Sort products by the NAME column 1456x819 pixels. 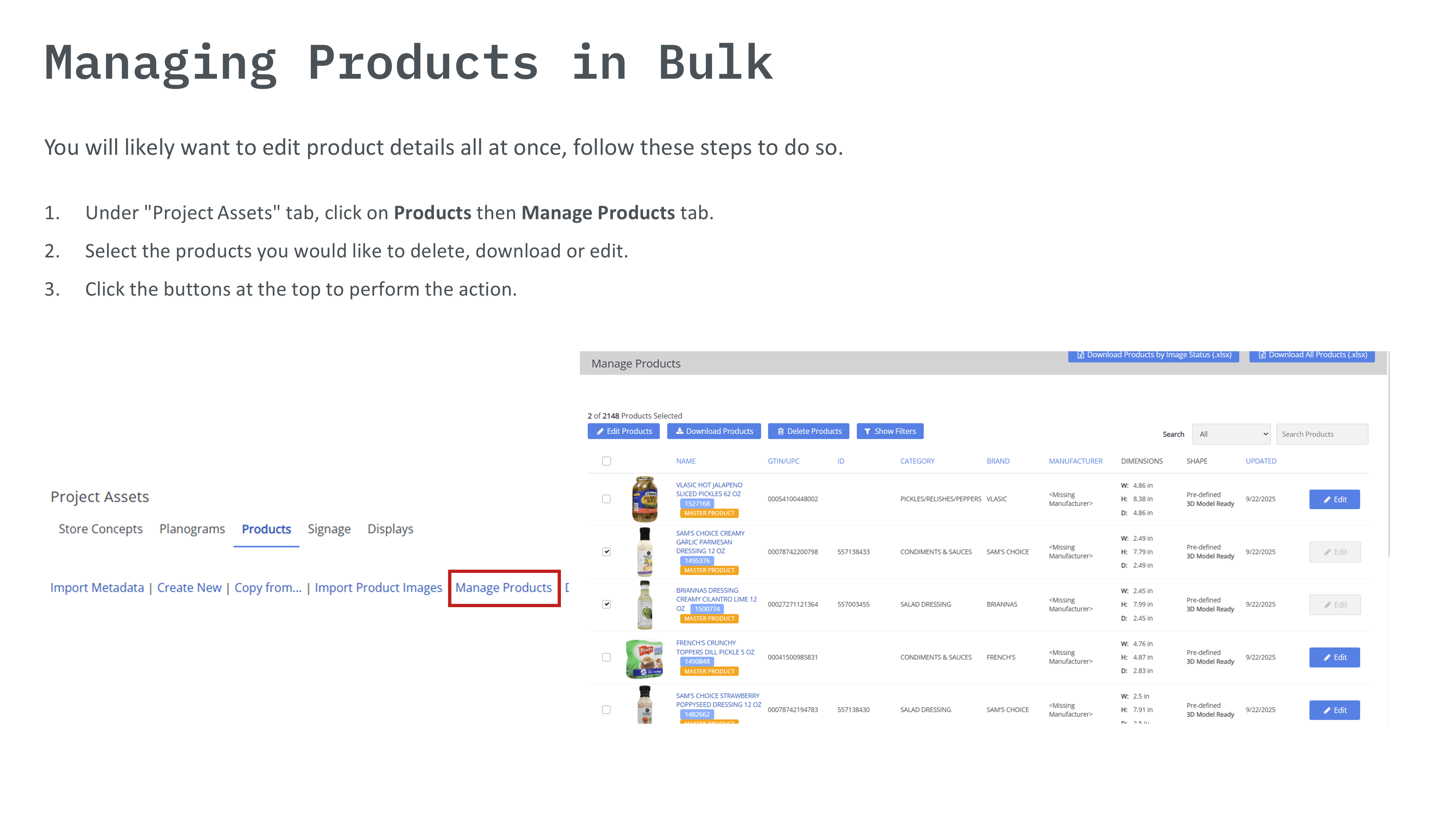pyautogui.click(x=686, y=461)
